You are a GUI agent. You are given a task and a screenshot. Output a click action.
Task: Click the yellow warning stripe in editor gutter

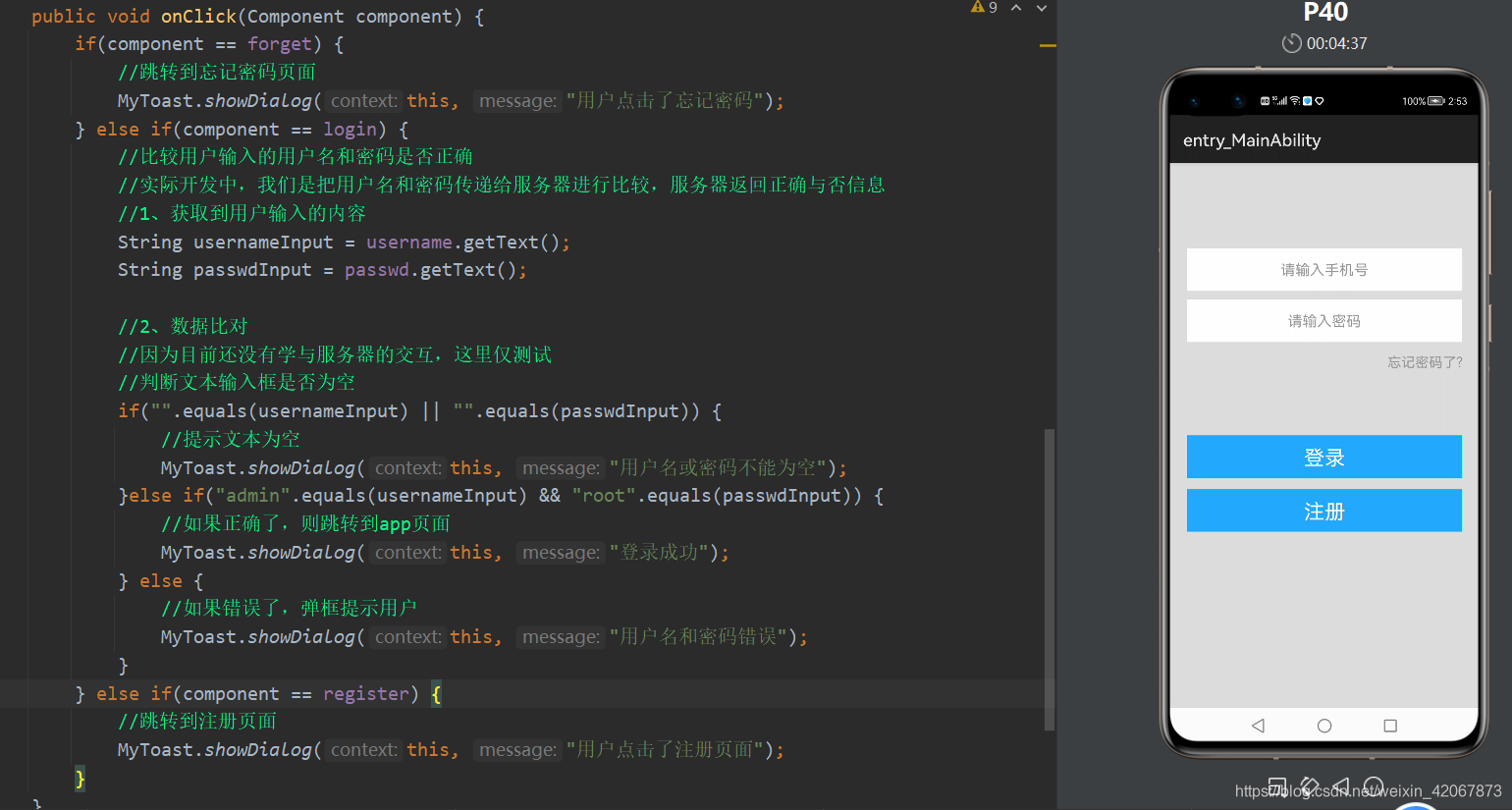pyautogui.click(x=1048, y=45)
